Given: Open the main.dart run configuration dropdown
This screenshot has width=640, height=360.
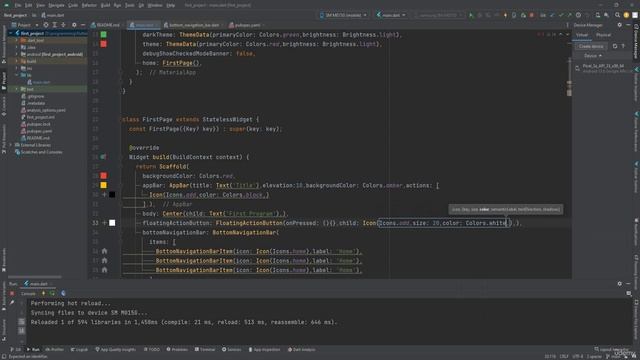Looking at the screenshot, I should pyautogui.click(x=391, y=15).
